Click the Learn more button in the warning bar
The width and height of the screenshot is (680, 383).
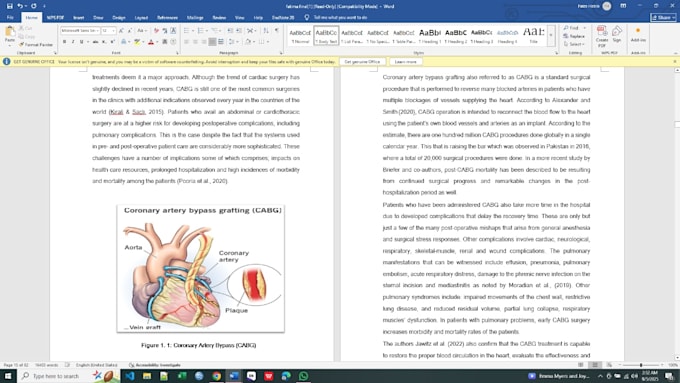coord(405,62)
